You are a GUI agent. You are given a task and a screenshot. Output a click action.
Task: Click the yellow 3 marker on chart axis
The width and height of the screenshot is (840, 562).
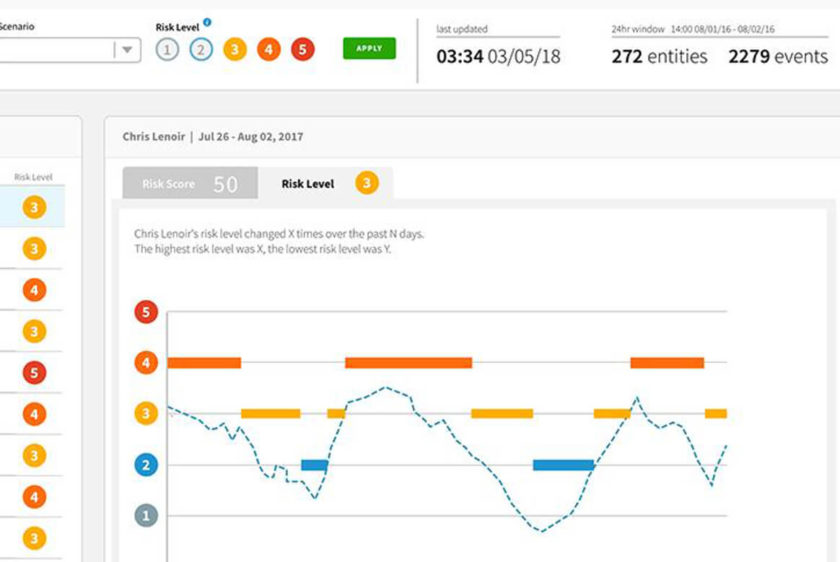click(x=147, y=413)
